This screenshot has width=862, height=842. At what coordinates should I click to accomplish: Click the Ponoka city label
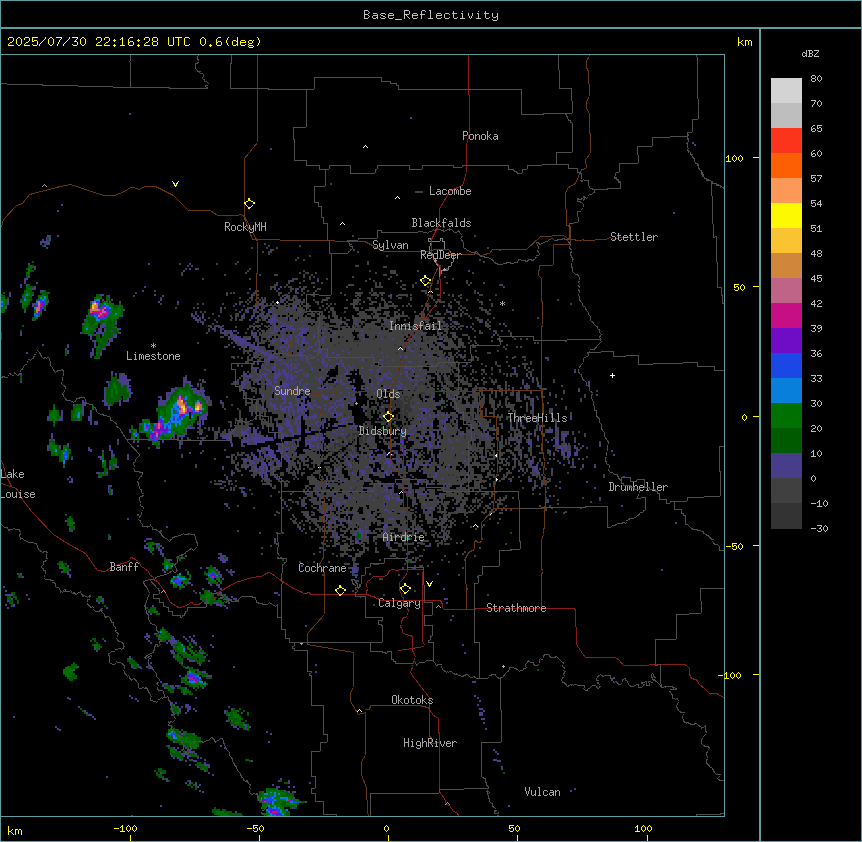point(480,136)
